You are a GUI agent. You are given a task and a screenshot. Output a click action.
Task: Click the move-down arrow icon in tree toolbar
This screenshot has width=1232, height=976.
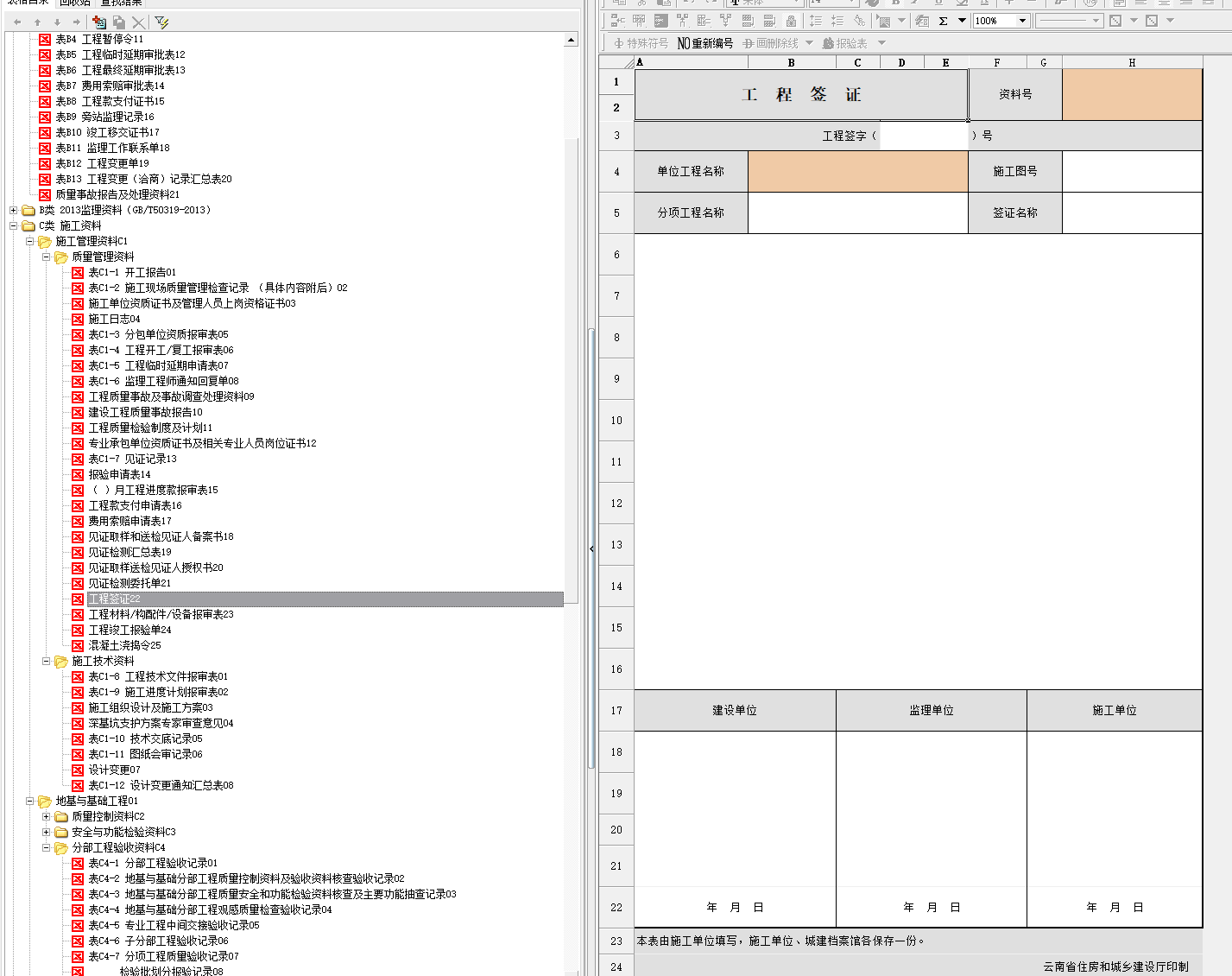(x=57, y=22)
